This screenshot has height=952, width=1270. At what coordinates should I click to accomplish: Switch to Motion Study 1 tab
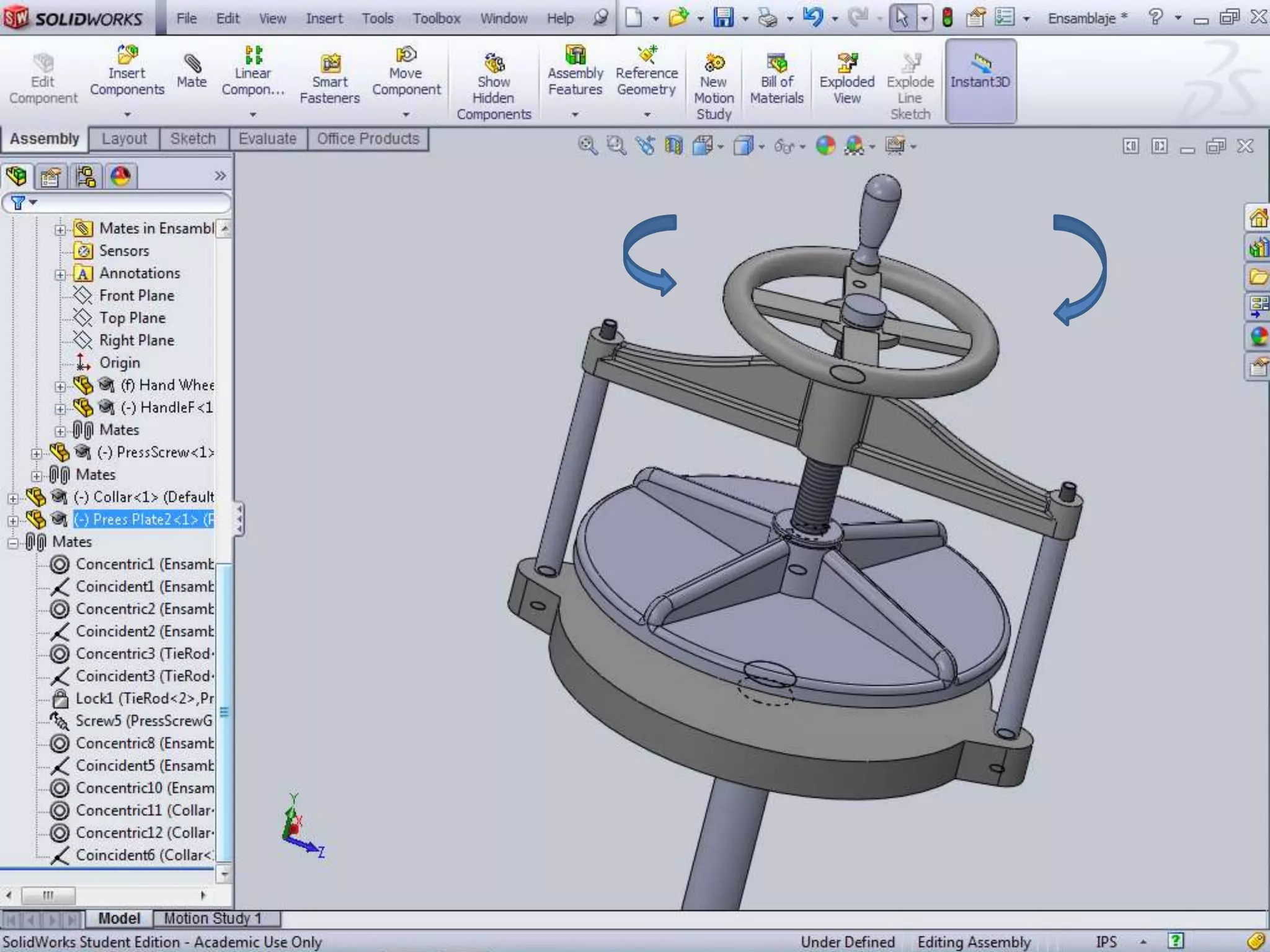tap(213, 918)
